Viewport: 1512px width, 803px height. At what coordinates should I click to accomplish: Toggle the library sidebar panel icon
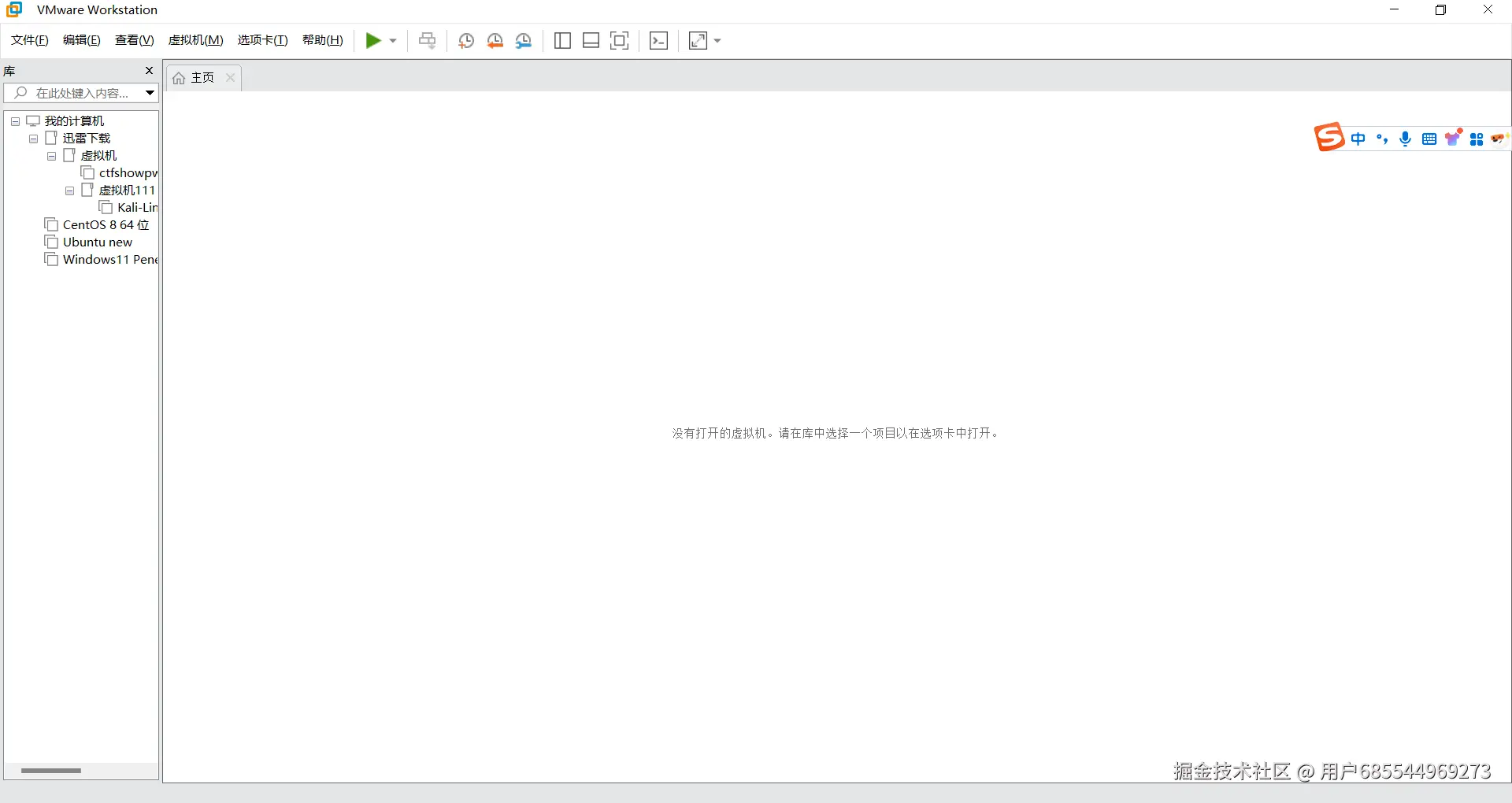[562, 41]
